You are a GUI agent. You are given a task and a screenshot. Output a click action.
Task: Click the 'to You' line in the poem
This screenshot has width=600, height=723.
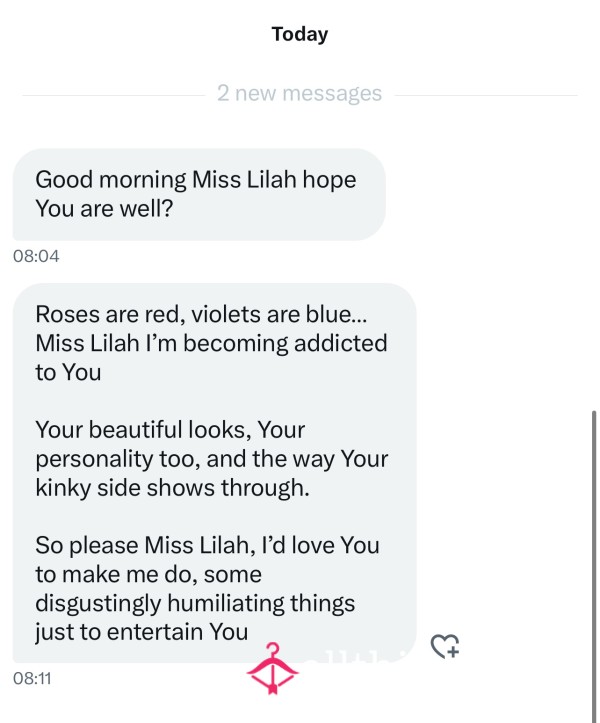[68, 372]
